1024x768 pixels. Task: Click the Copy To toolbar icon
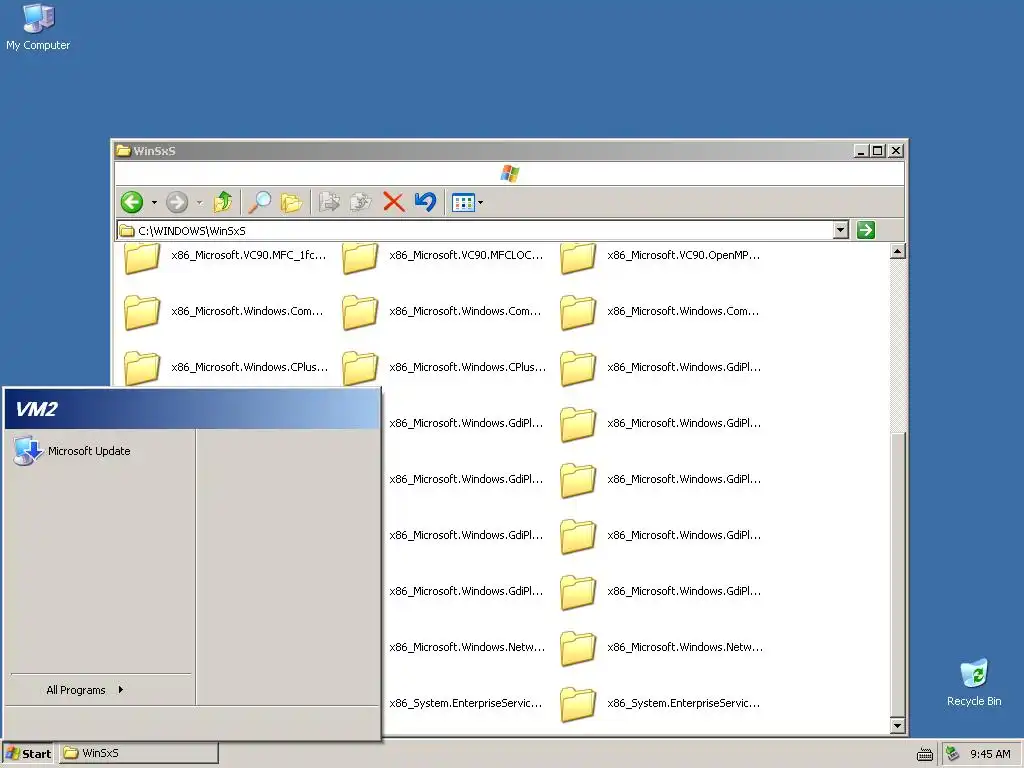(x=360, y=202)
